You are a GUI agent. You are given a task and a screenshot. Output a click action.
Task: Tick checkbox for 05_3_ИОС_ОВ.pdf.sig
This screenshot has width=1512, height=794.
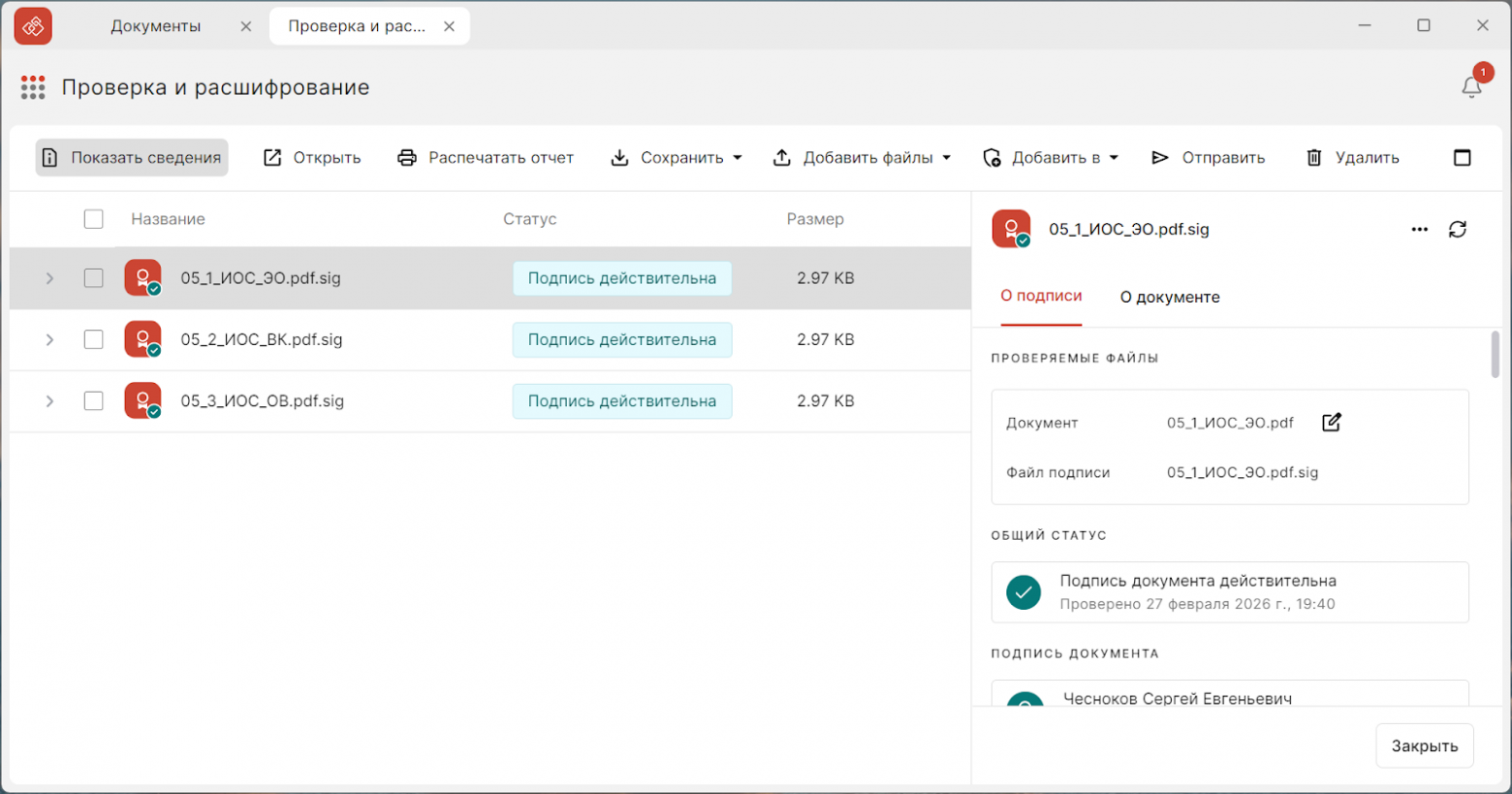(93, 401)
